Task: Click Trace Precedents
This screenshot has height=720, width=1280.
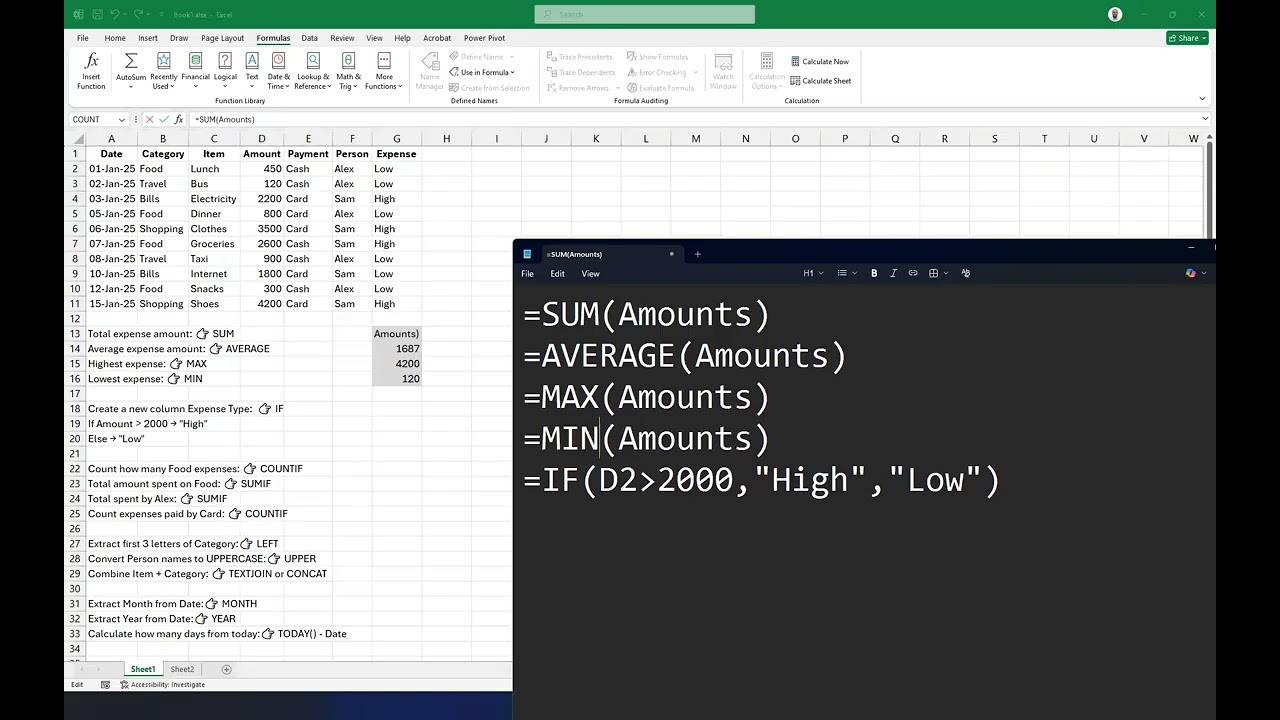Action: point(580,57)
